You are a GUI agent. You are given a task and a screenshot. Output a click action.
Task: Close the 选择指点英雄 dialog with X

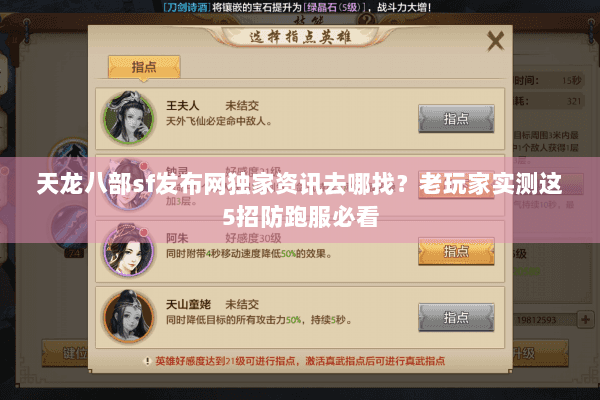pyautogui.click(x=495, y=41)
